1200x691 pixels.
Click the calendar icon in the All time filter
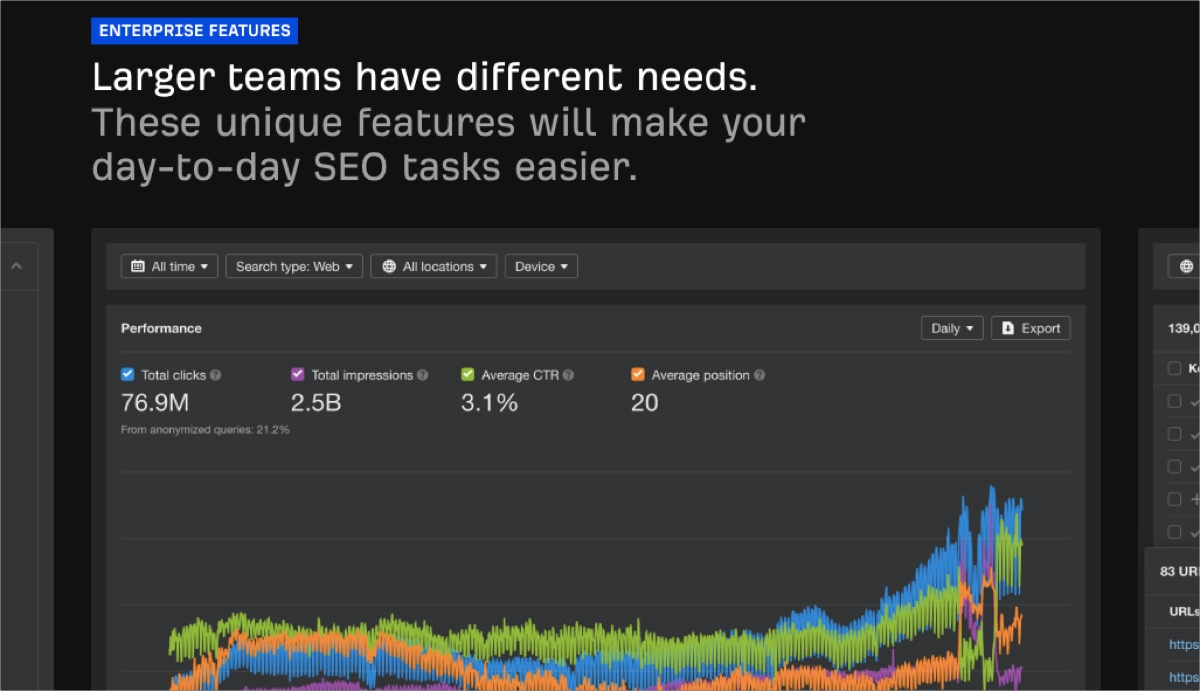(x=140, y=266)
